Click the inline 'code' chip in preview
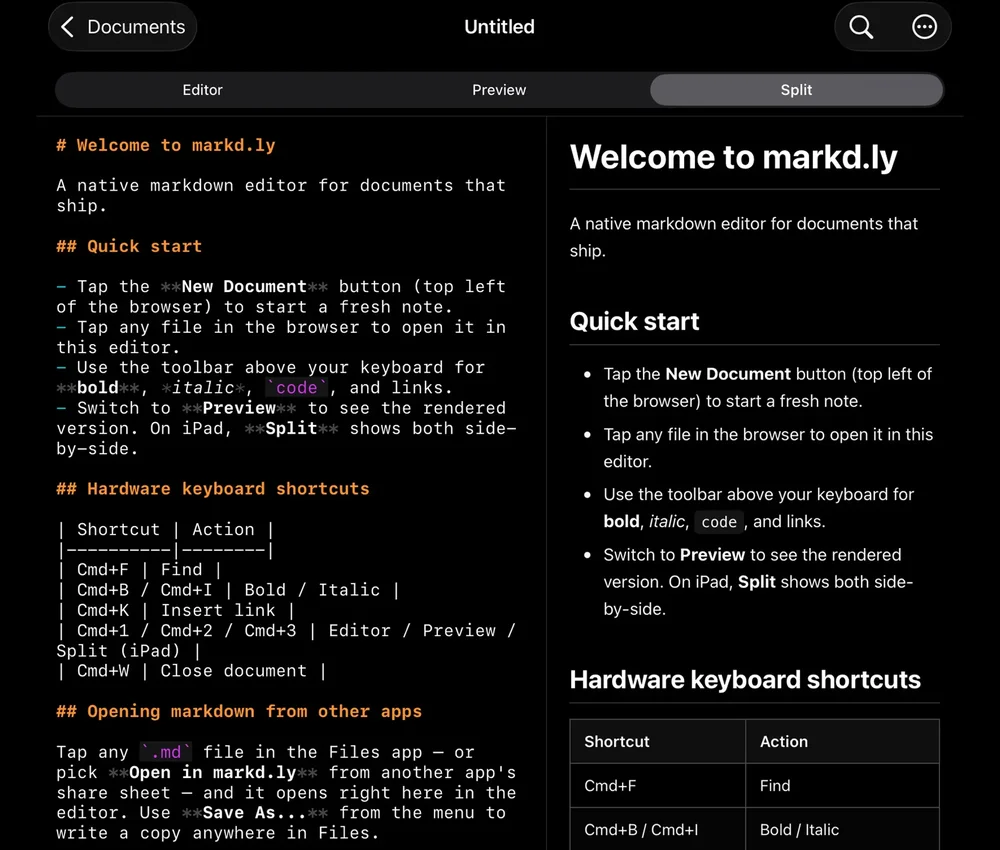This screenshot has height=850, width=1000. click(719, 522)
